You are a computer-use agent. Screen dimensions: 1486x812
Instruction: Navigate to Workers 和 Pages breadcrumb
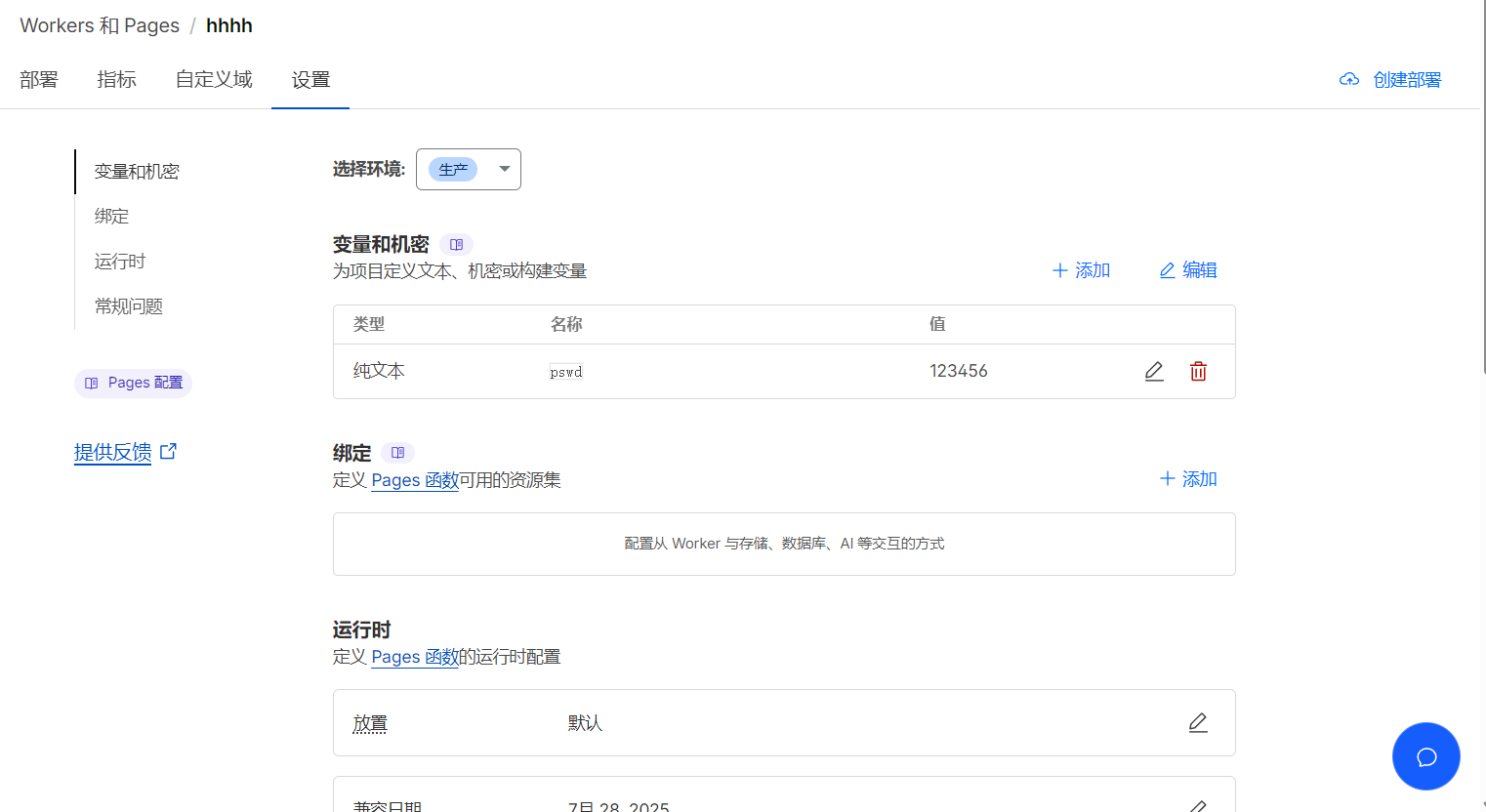[100, 25]
